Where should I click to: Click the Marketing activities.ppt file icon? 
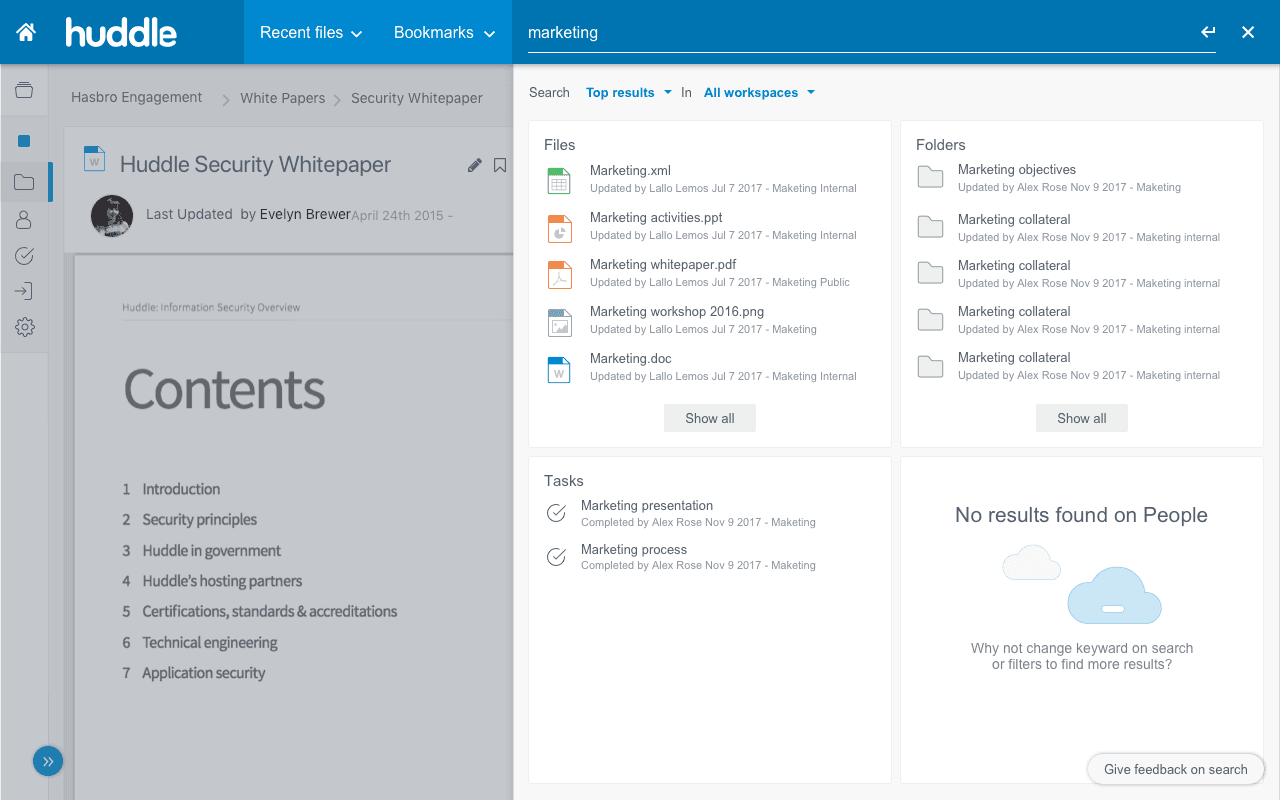(559, 228)
